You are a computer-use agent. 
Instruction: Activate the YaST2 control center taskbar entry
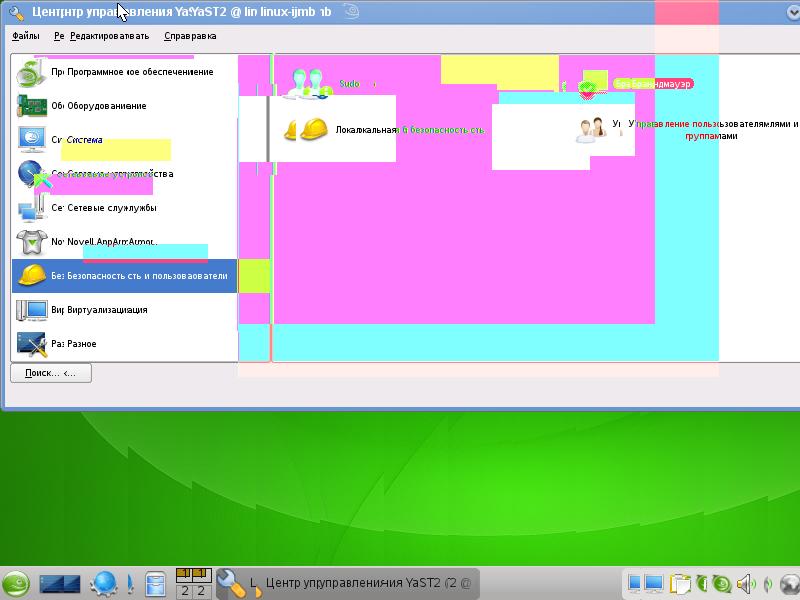[347, 584]
